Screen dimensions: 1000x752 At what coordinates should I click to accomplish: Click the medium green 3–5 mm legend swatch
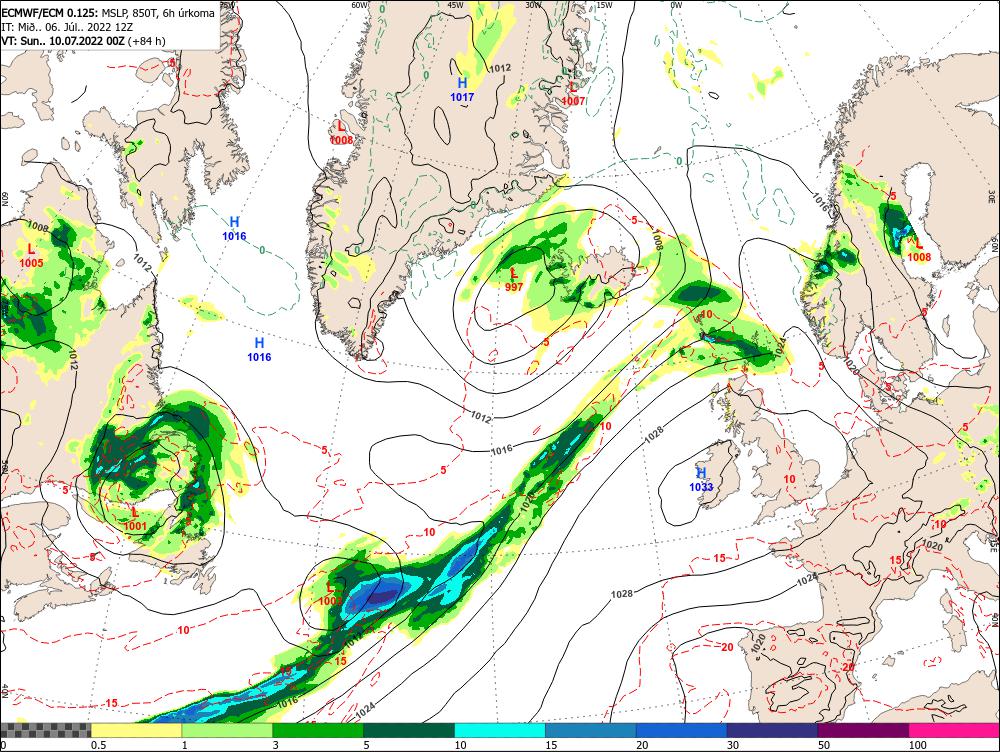coord(318,730)
